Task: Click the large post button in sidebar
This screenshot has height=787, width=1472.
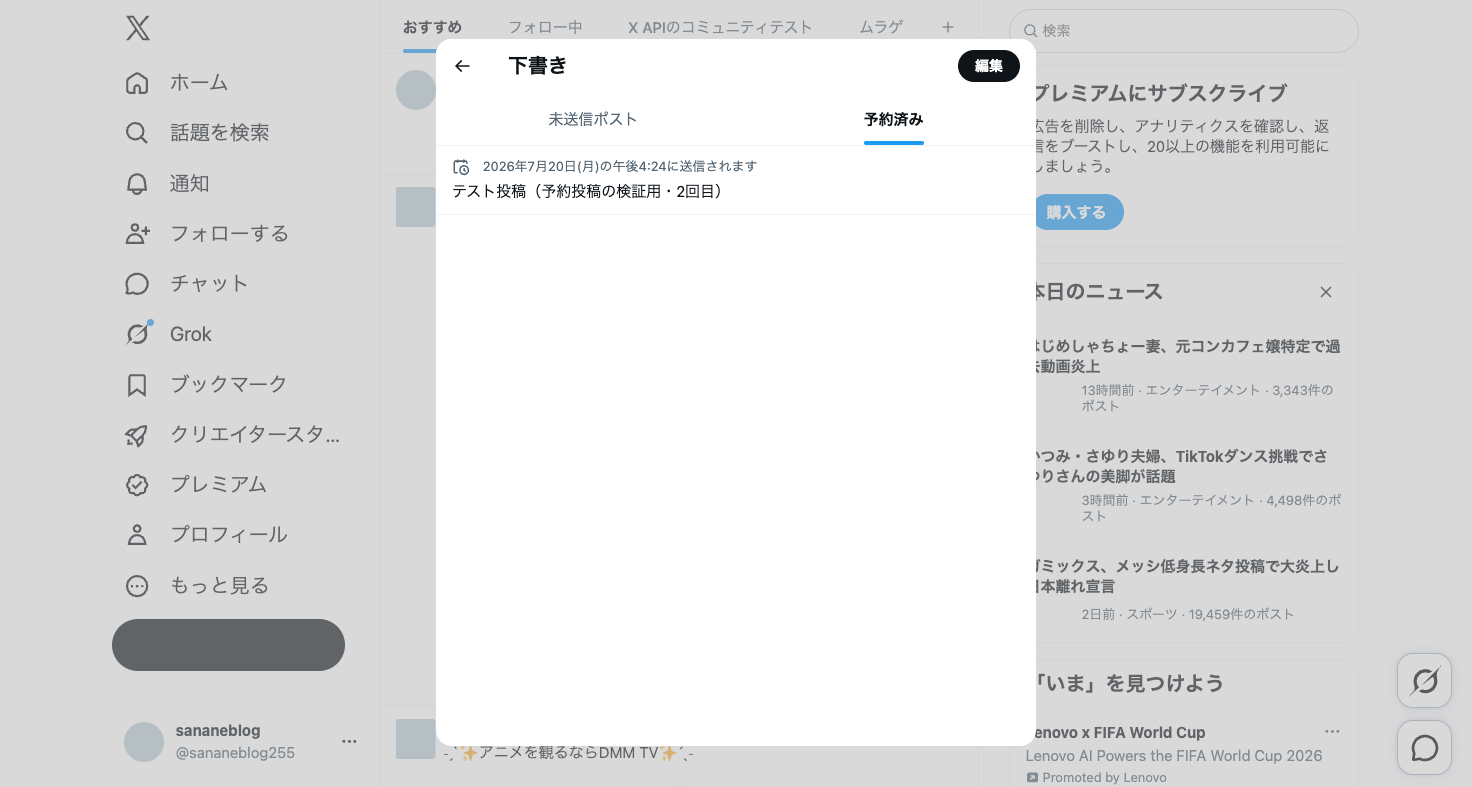Action: [228, 645]
